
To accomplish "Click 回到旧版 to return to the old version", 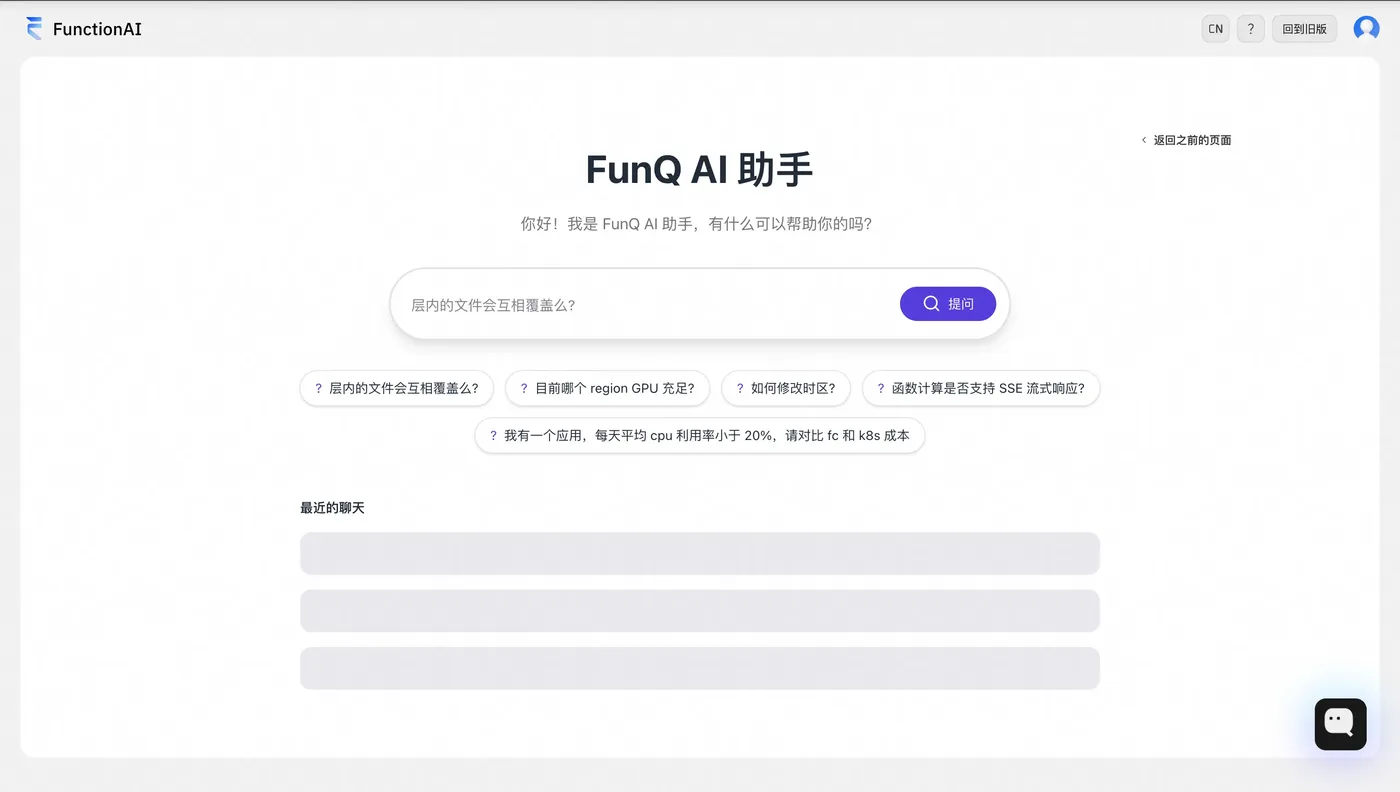I will pos(1304,29).
